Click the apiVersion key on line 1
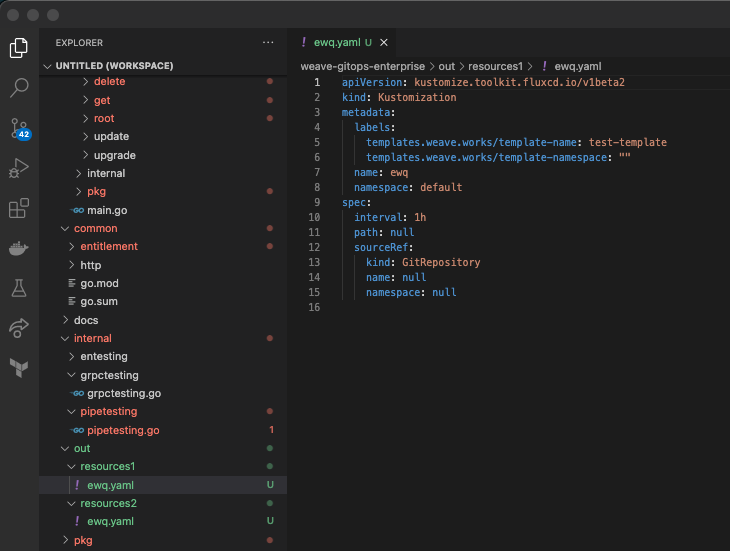The width and height of the screenshot is (730, 551). pos(372,82)
